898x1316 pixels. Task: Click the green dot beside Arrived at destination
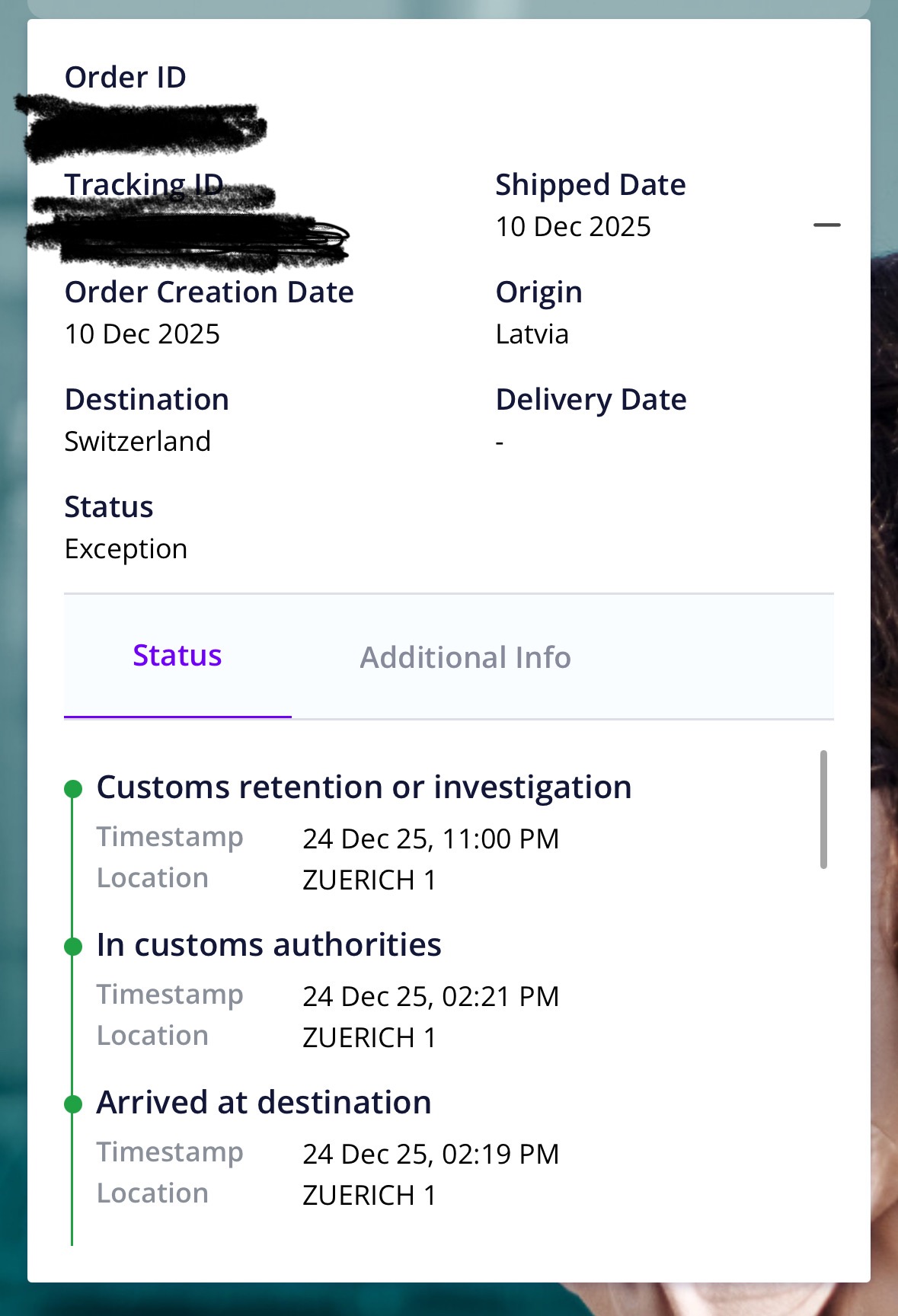[x=73, y=1104]
